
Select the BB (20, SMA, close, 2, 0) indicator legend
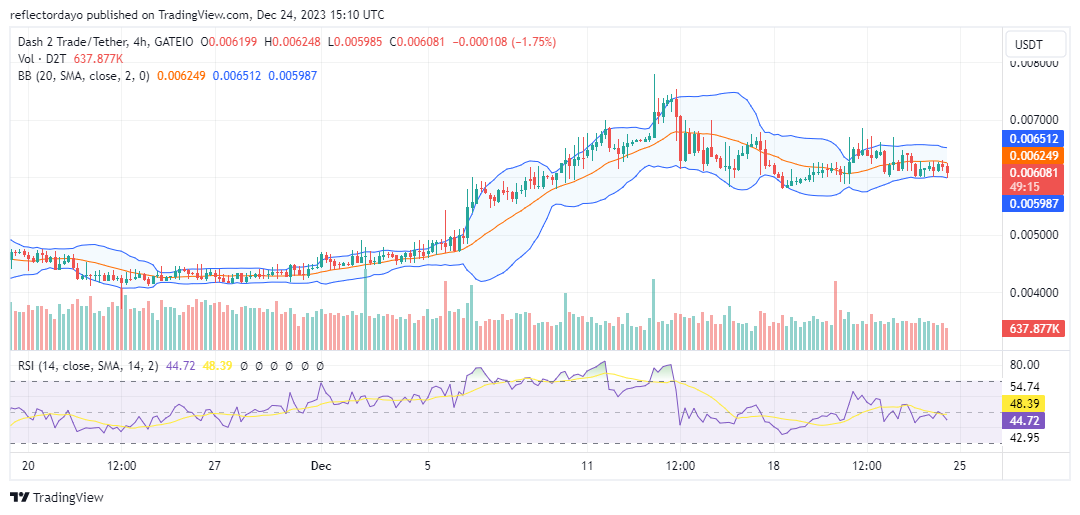pos(84,76)
